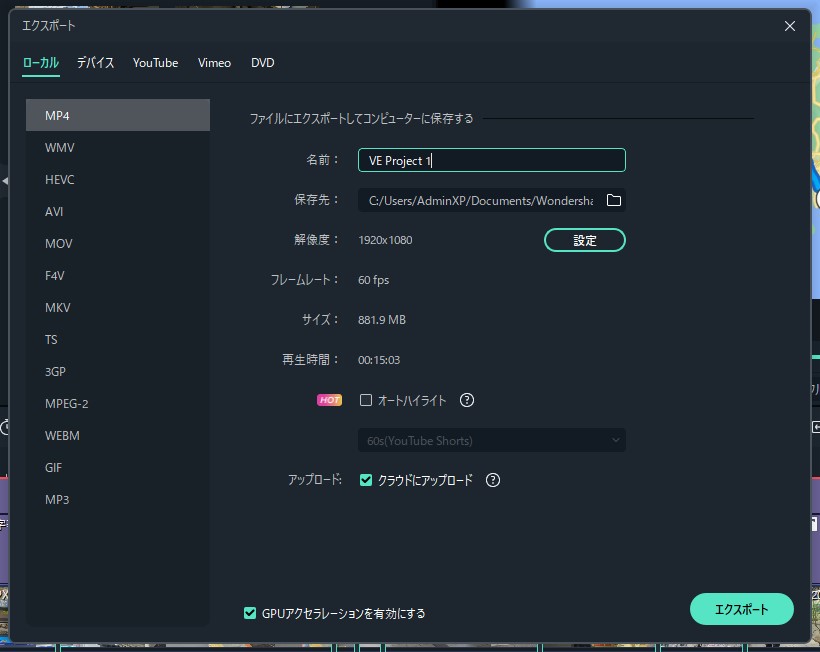Viewport: 820px width, 652px height.
Task: Click help icon next to オートハイライト
Action: 466,400
